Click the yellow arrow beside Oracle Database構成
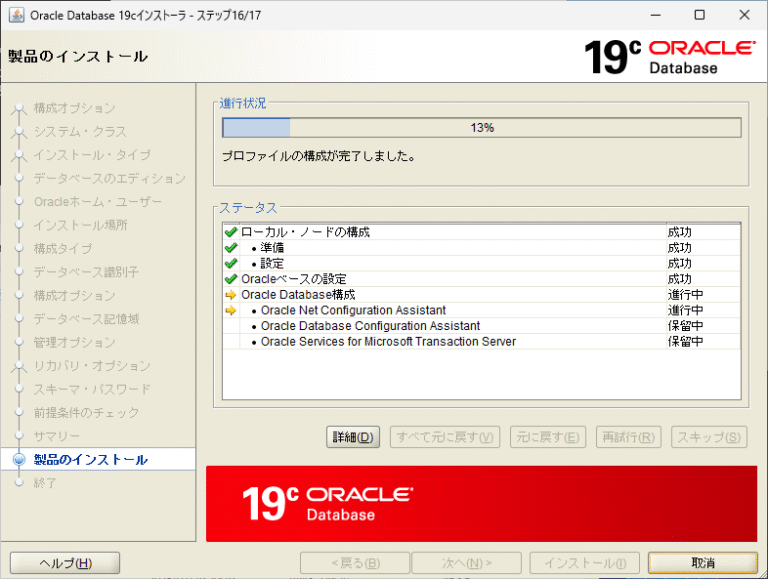Viewport: 768px width, 579px height. [x=231, y=294]
